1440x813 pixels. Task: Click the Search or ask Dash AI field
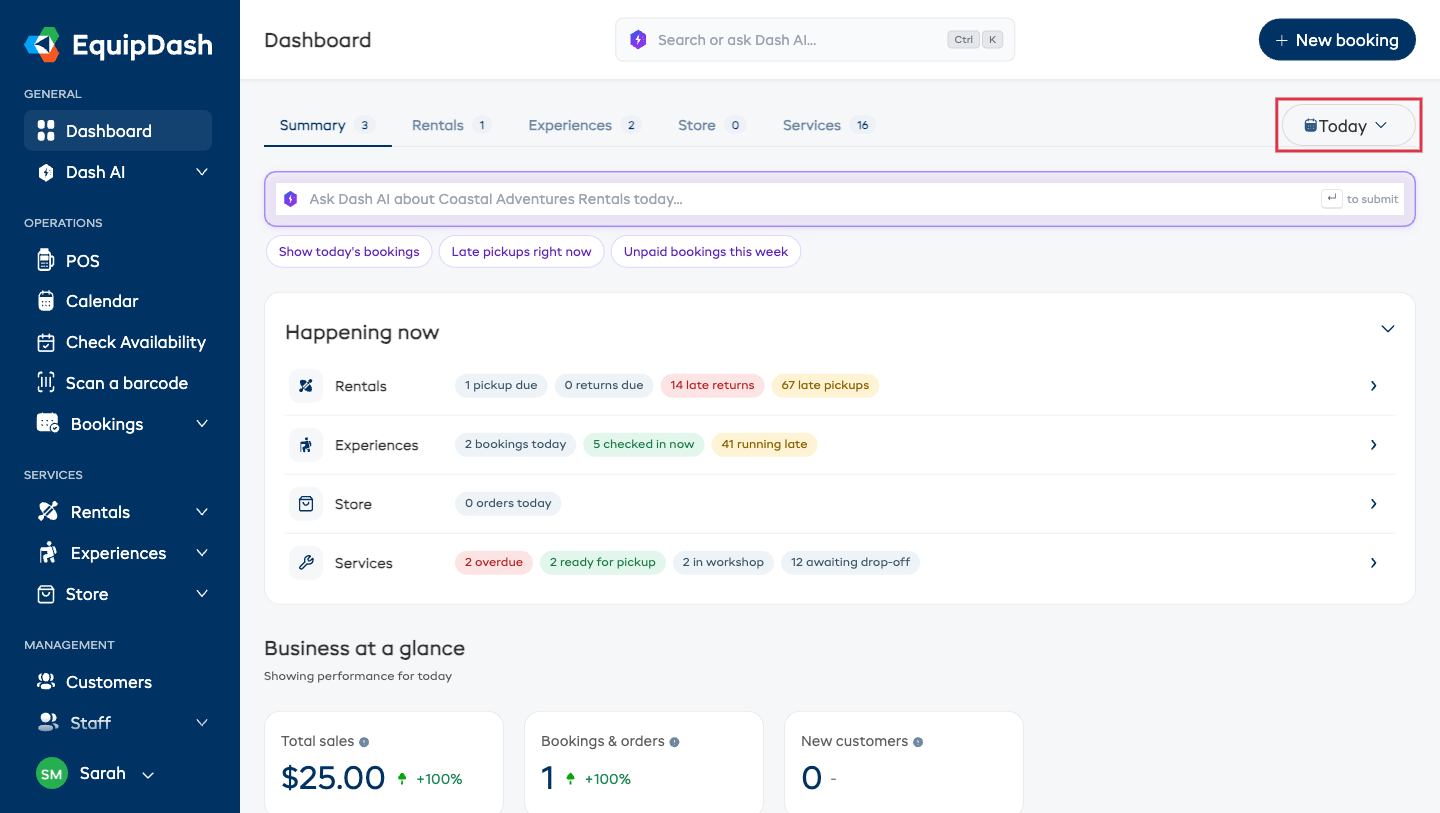(815, 40)
